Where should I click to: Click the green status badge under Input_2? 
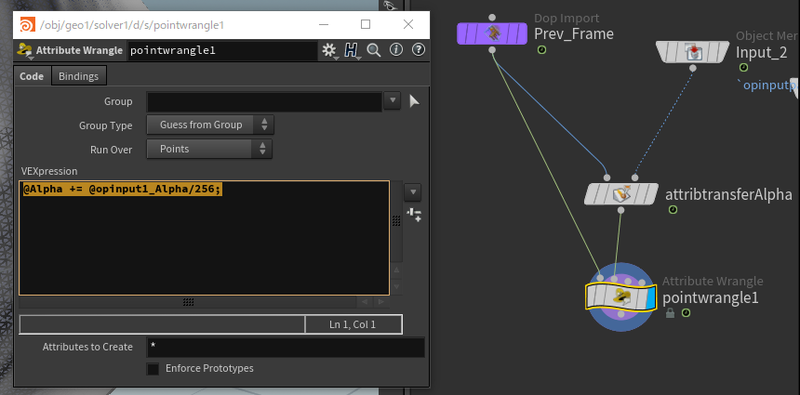click(743, 68)
